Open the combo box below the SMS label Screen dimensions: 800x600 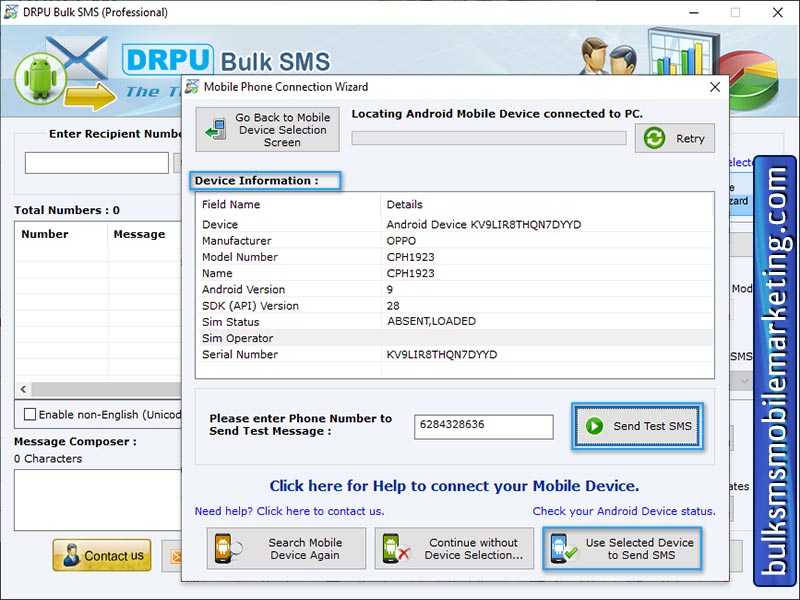[744, 380]
